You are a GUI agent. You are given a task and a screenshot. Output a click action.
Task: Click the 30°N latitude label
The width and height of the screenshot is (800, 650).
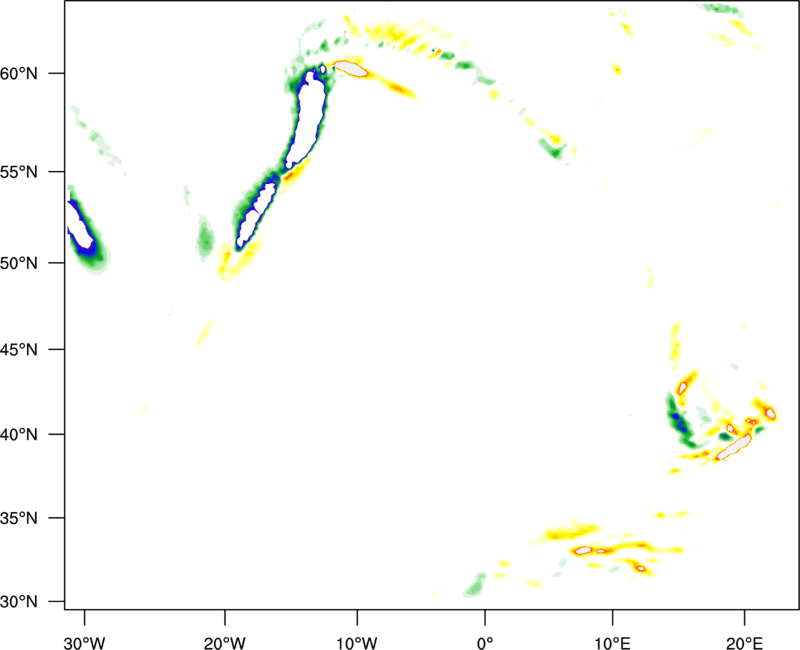click(x=19, y=602)
